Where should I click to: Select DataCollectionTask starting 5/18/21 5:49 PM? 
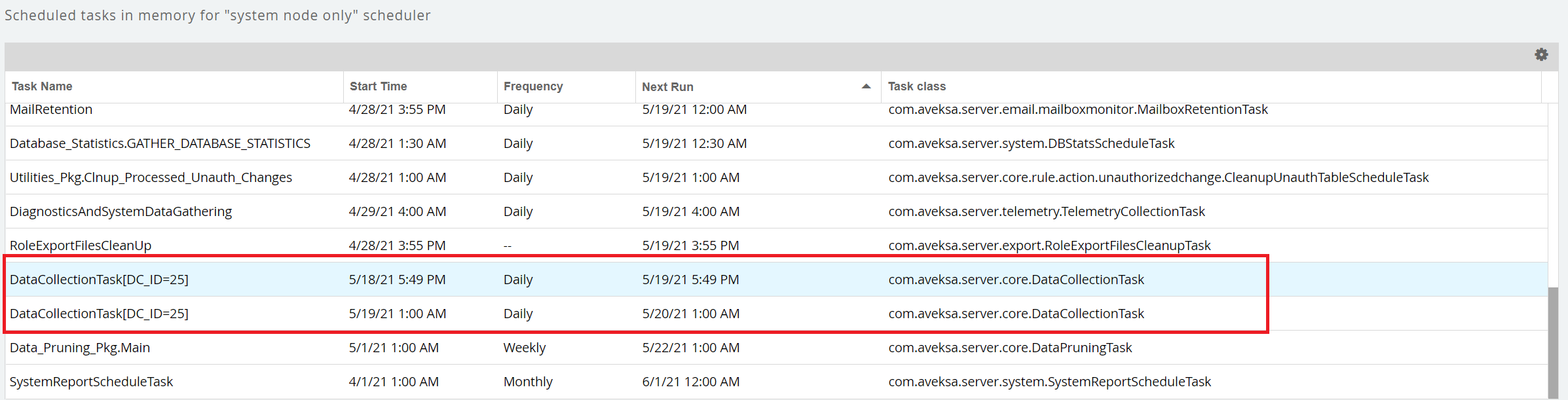tap(99, 280)
